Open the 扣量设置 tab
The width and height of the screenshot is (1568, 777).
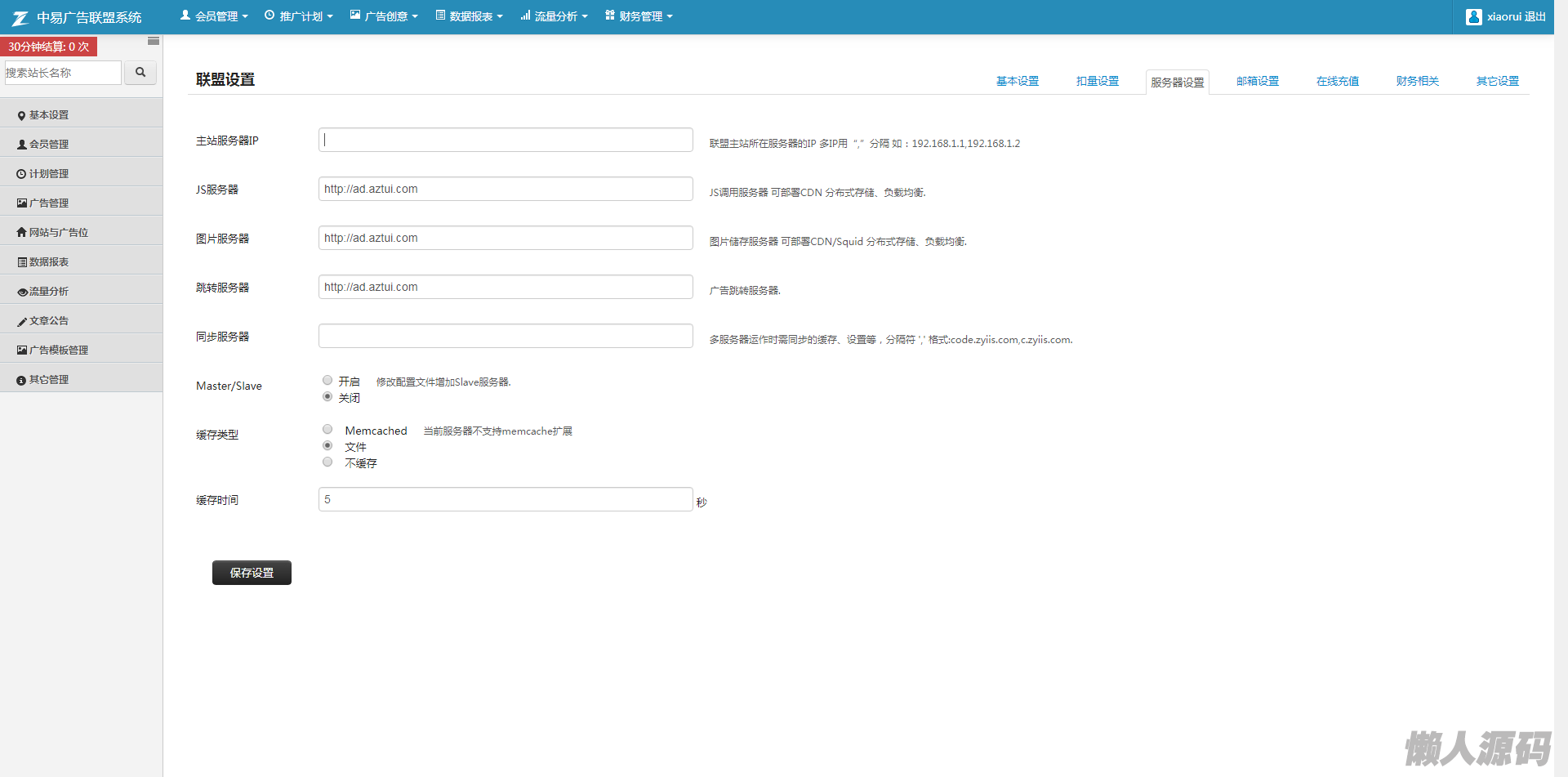[x=1097, y=81]
